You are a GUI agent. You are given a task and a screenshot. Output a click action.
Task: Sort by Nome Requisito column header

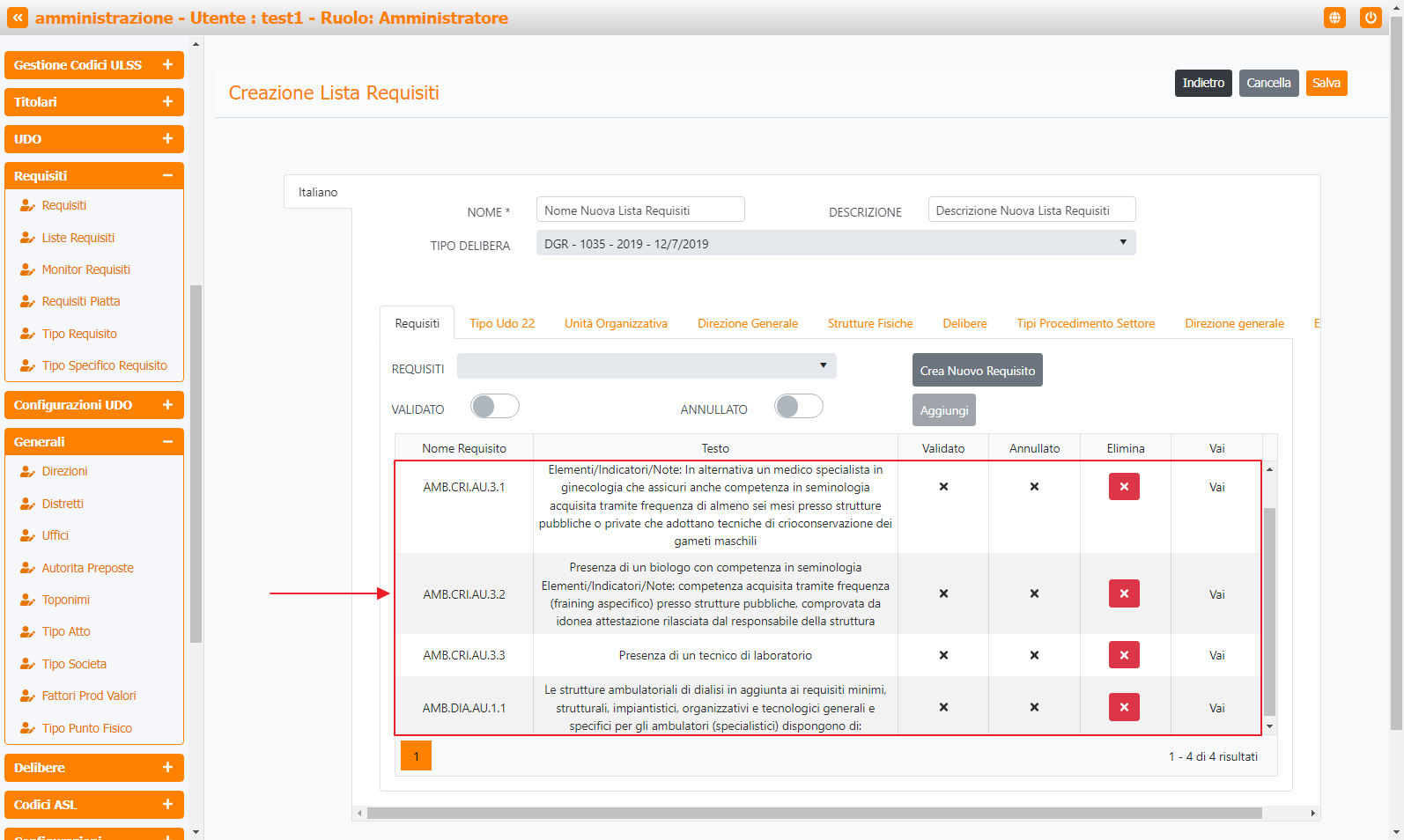tap(464, 448)
